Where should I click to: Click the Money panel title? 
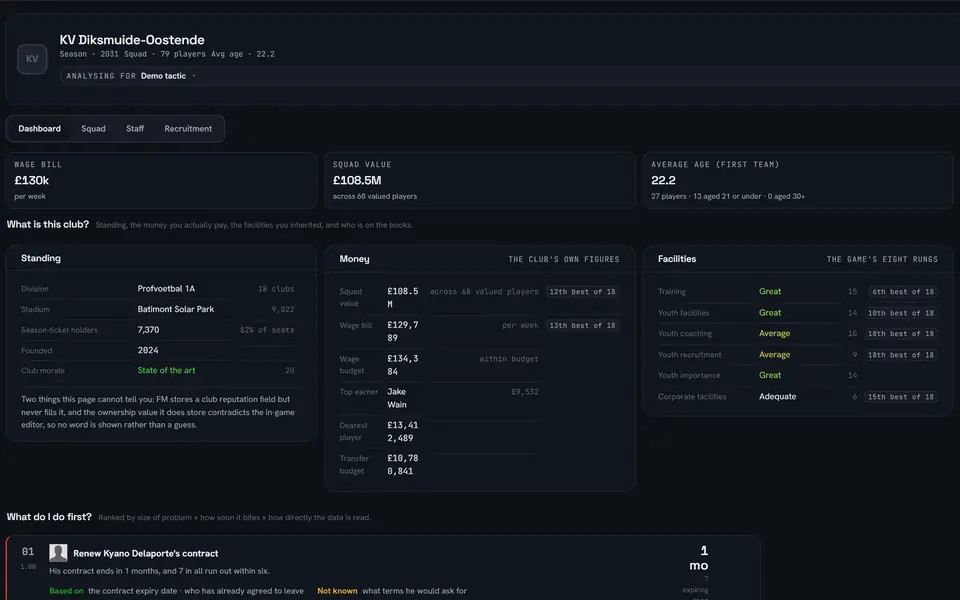[x=354, y=259]
